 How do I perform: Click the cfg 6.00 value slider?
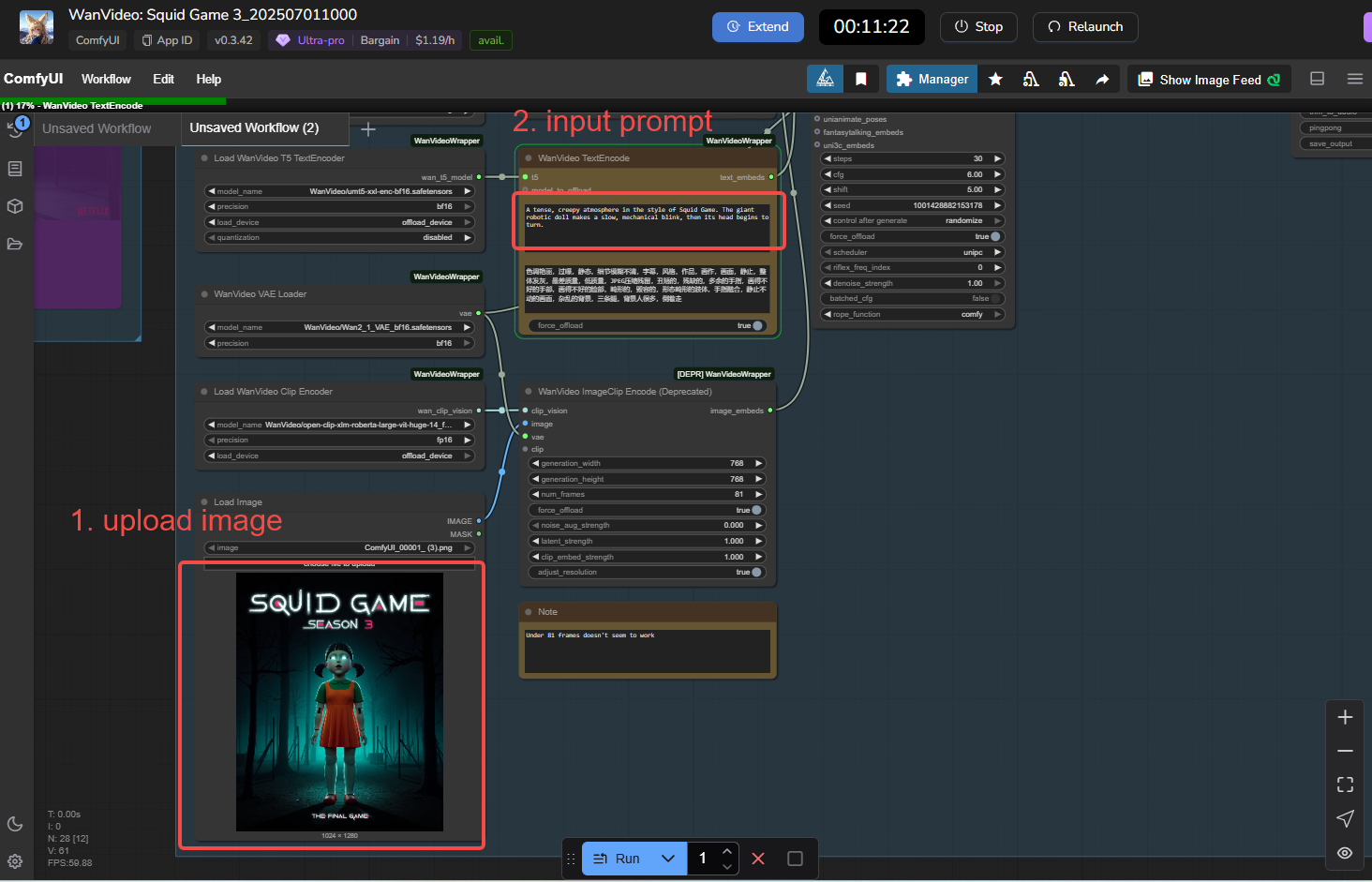pyautogui.click(x=913, y=174)
